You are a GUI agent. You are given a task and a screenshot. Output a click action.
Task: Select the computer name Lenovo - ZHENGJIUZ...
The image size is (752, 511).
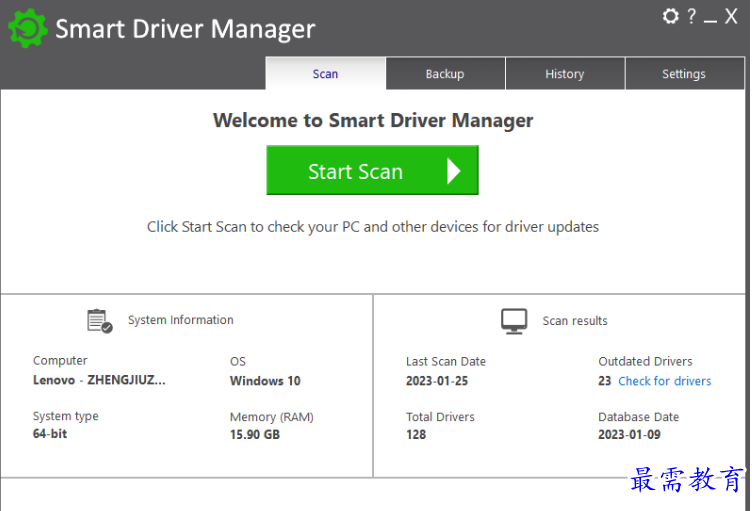pos(99,380)
